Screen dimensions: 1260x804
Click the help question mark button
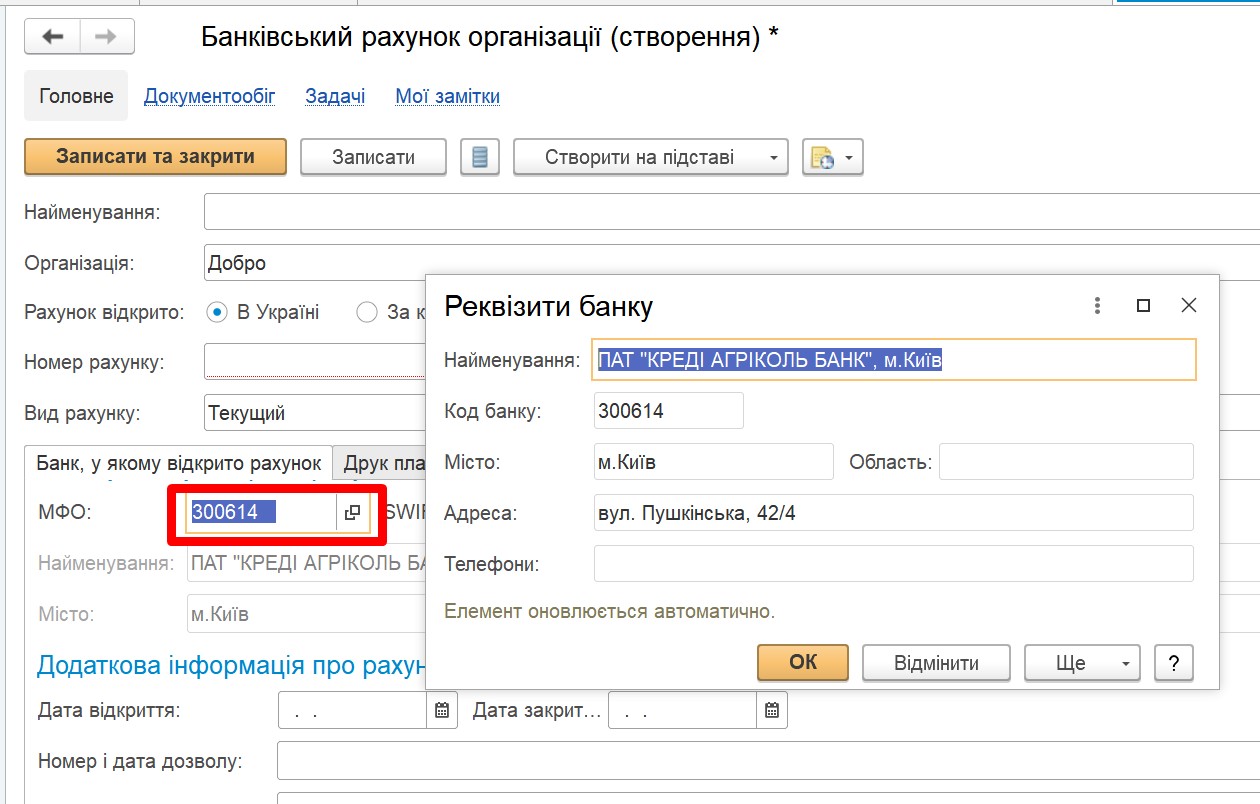click(x=1174, y=662)
